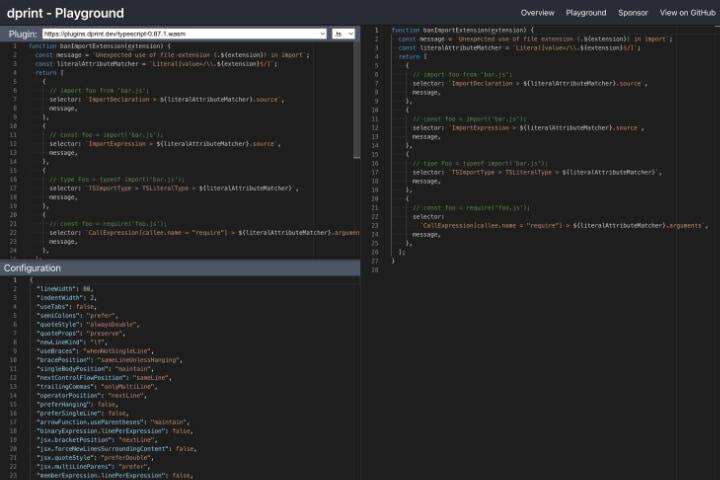Expand the plugin URL dropdown arrow
This screenshot has width=720, height=480.
[x=322, y=33]
